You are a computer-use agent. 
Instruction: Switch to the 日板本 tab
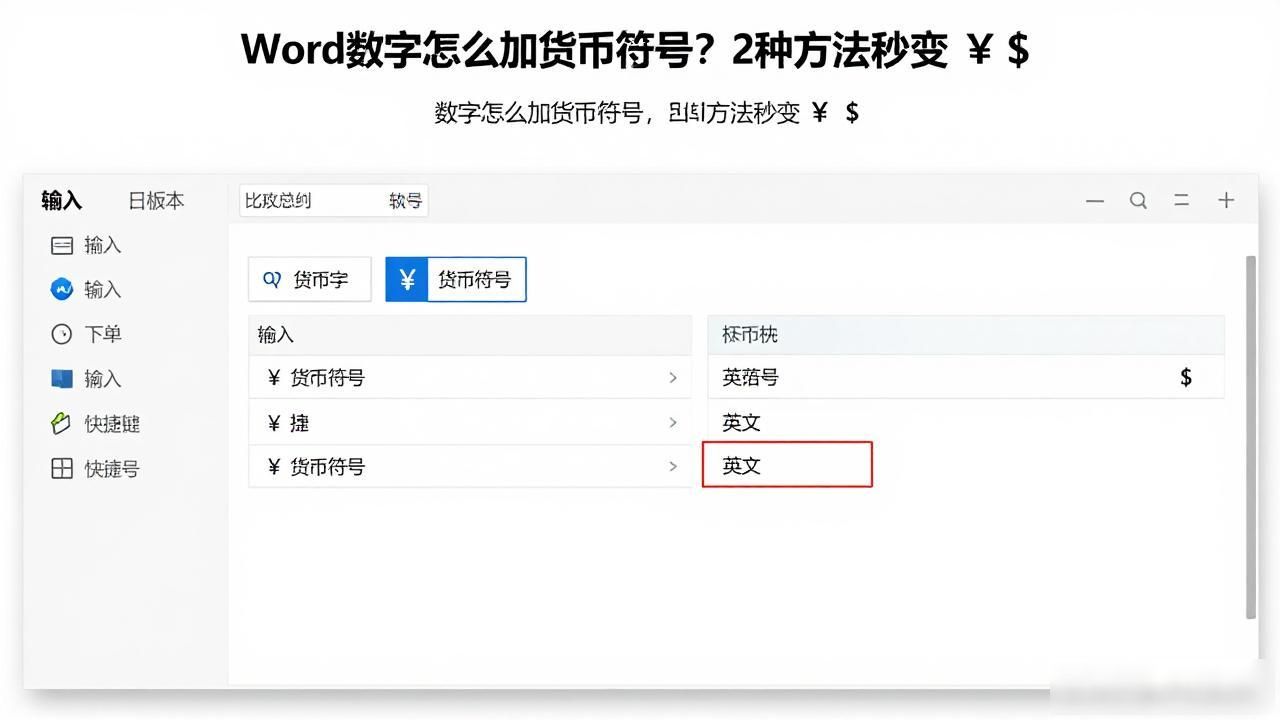(x=156, y=200)
